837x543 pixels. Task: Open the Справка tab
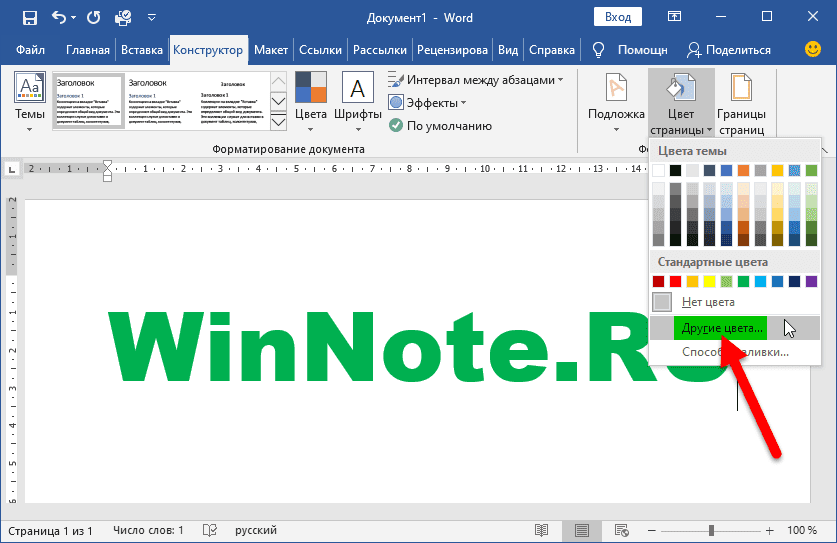click(551, 50)
